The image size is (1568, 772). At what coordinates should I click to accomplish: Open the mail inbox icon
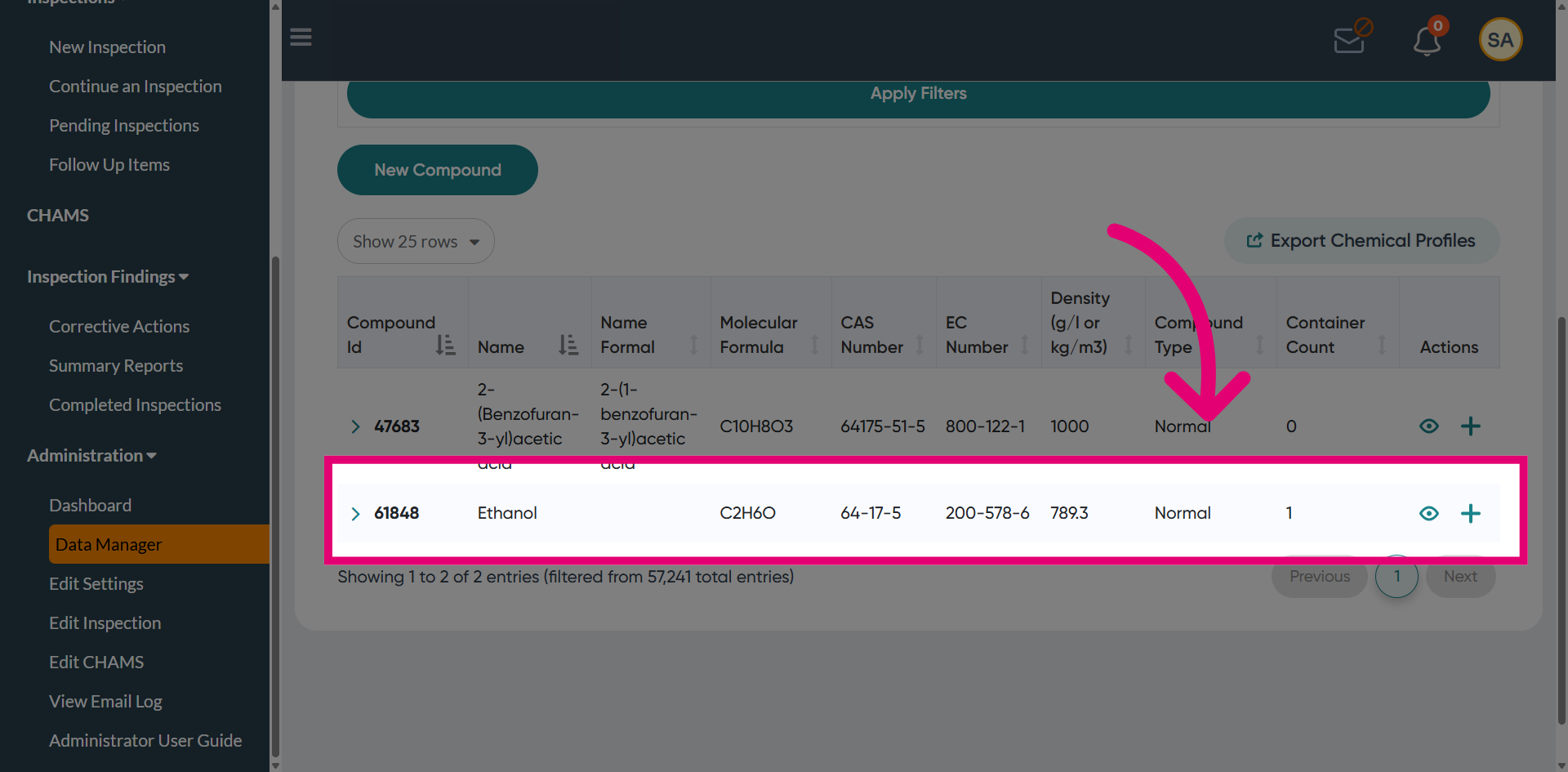pos(1352,38)
